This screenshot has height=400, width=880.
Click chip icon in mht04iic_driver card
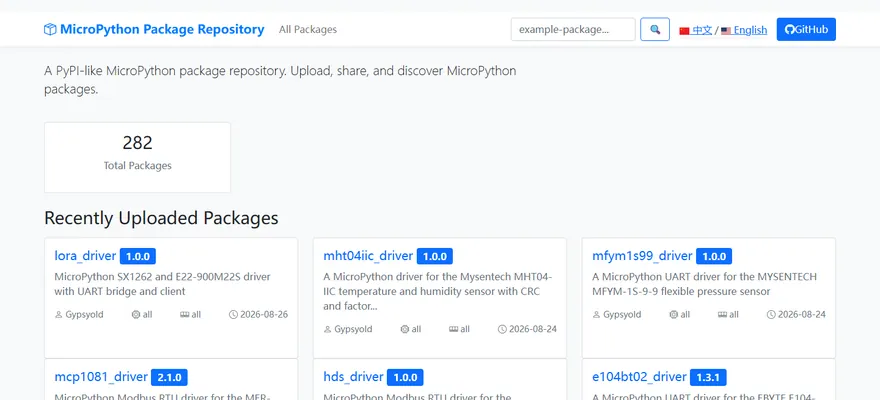[405, 329]
